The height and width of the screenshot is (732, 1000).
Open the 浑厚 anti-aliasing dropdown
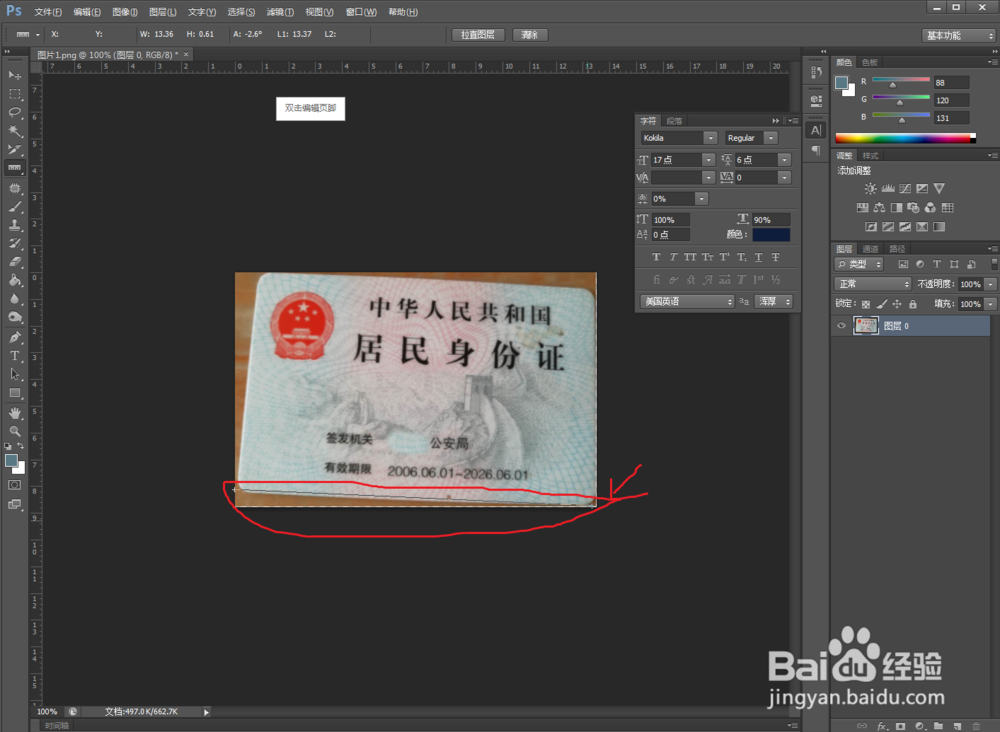click(774, 301)
